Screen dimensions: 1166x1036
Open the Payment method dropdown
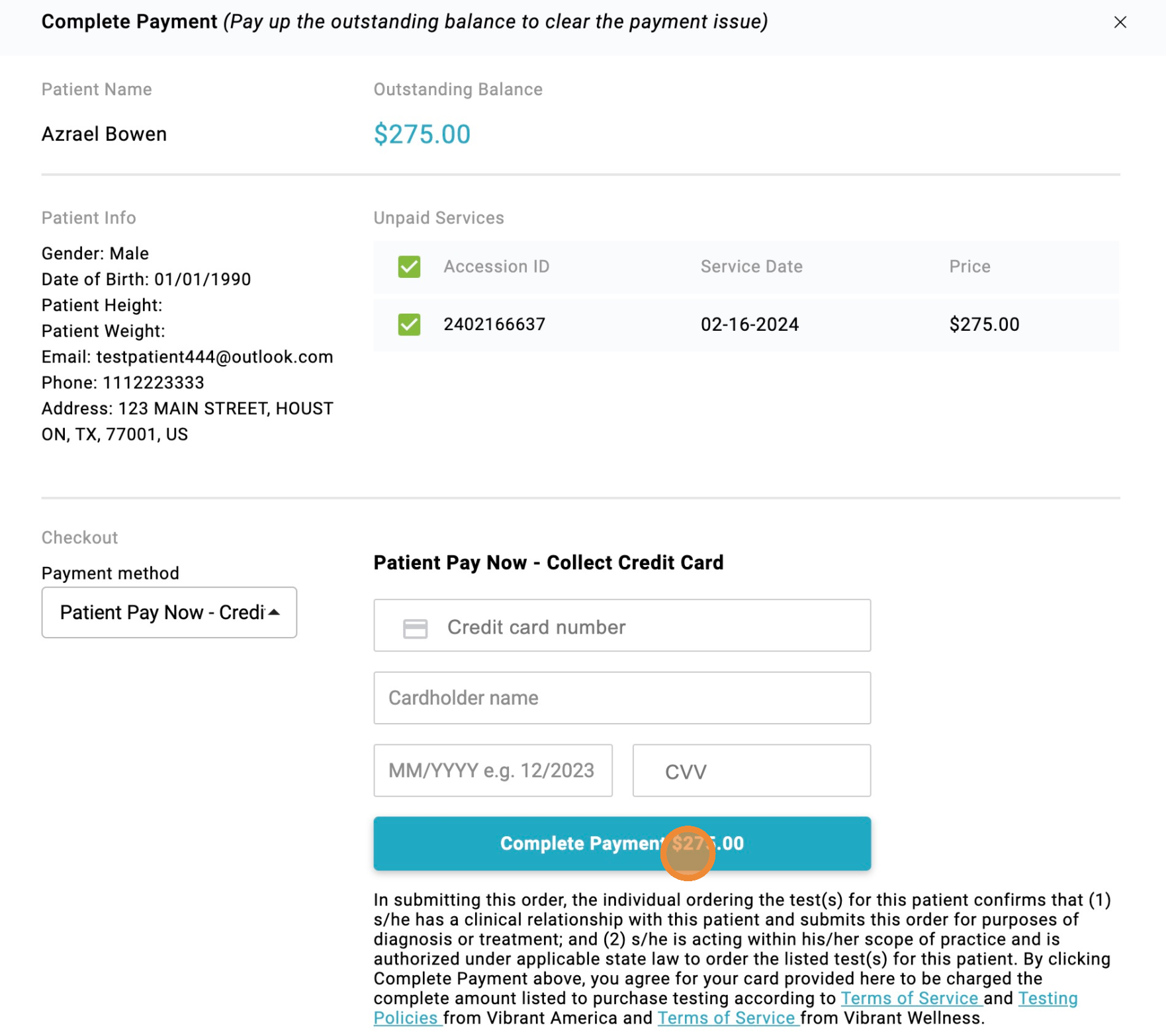point(169,612)
